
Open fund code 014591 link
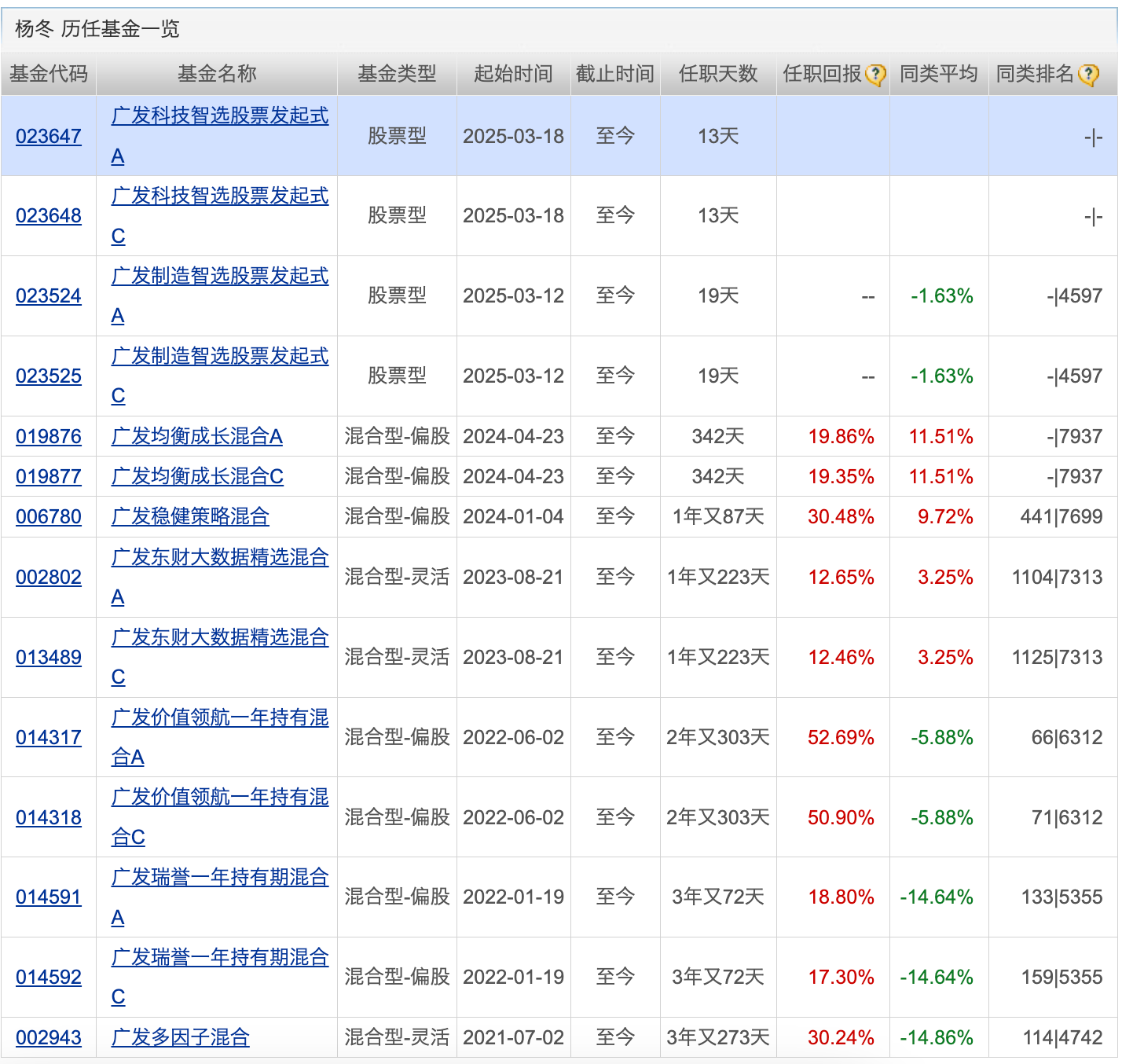(x=49, y=897)
